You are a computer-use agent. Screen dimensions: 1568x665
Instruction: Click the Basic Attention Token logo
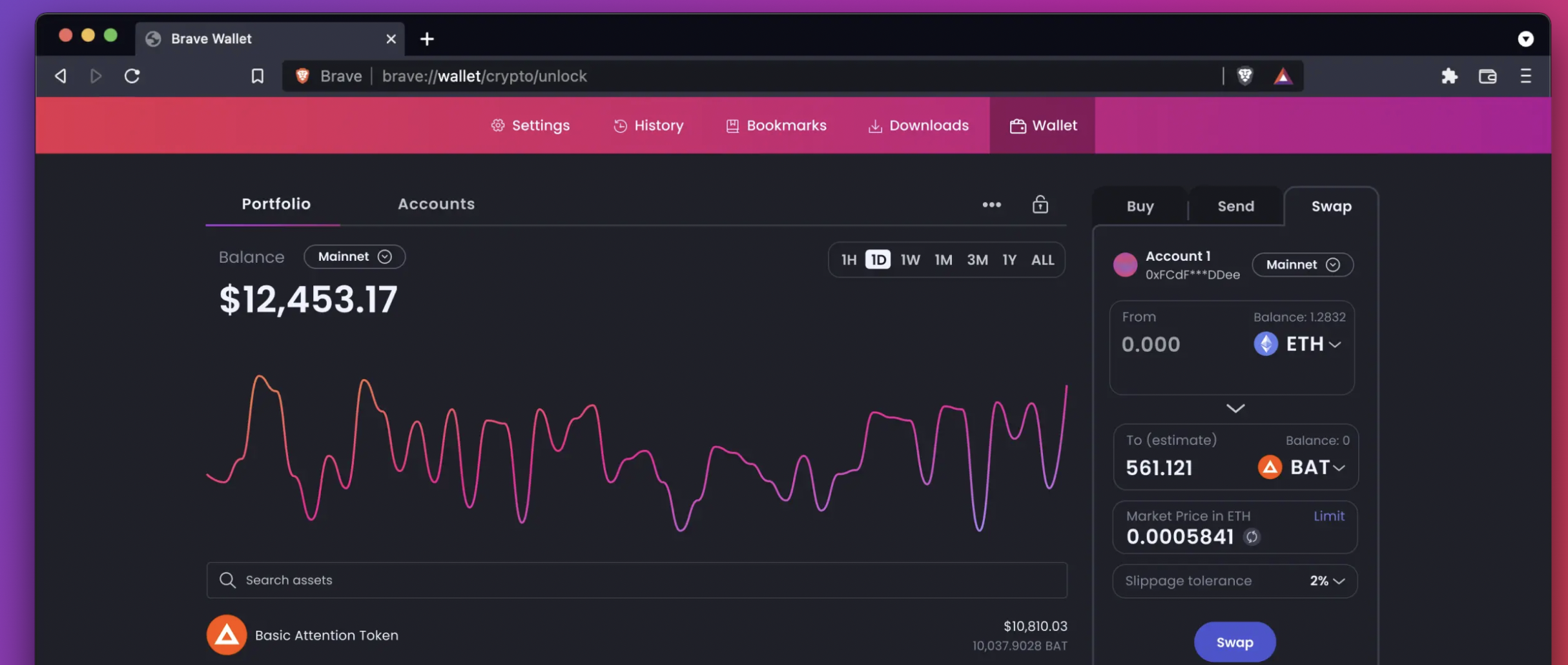click(227, 635)
